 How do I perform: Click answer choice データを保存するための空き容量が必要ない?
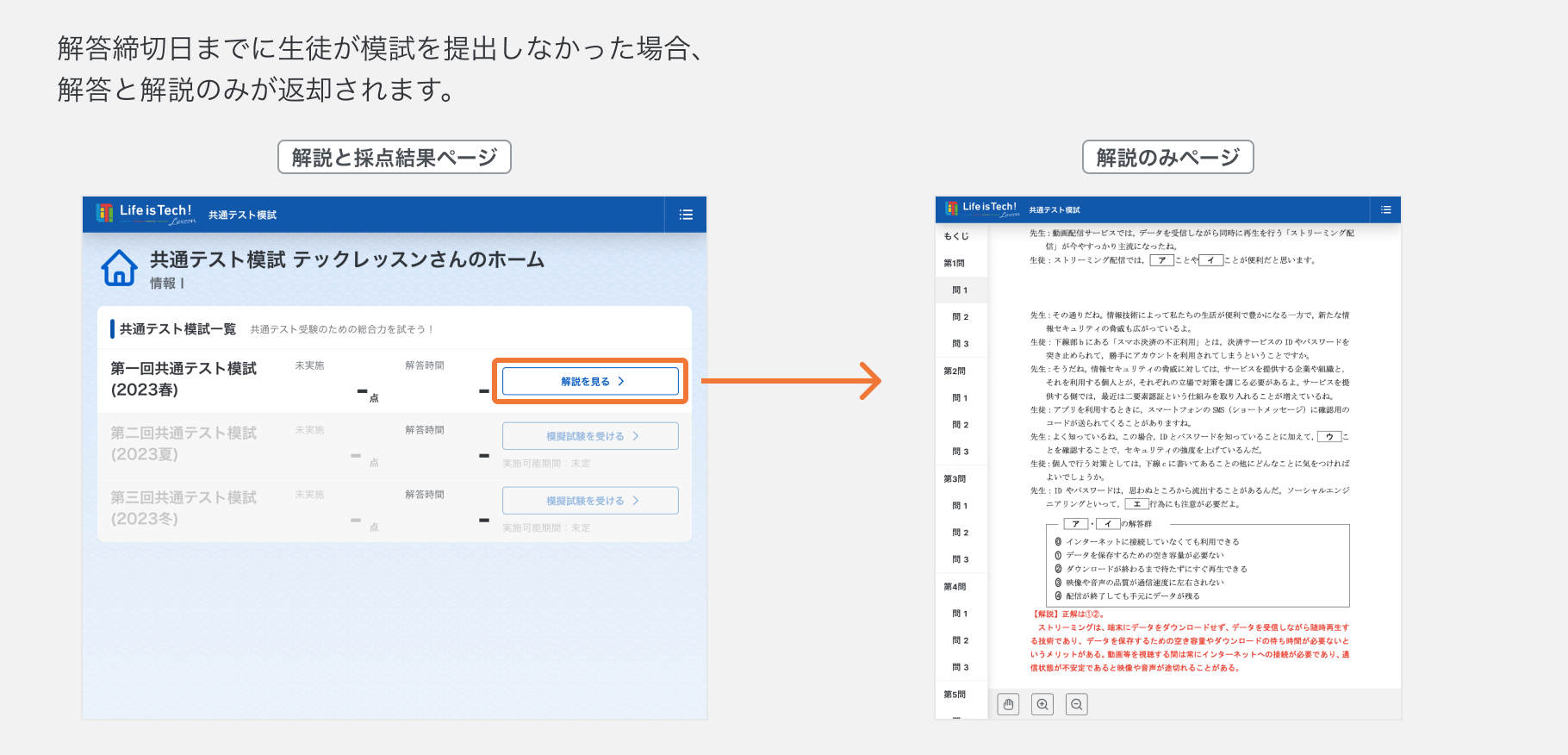click(1139, 555)
